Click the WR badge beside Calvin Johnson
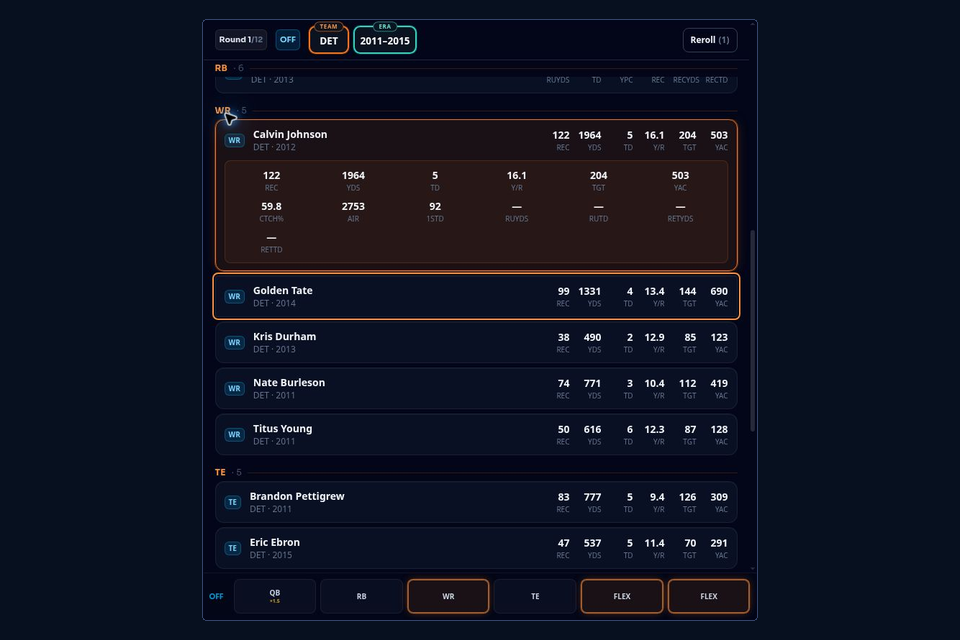Viewport: 960px width, 640px height. click(234, 140)
